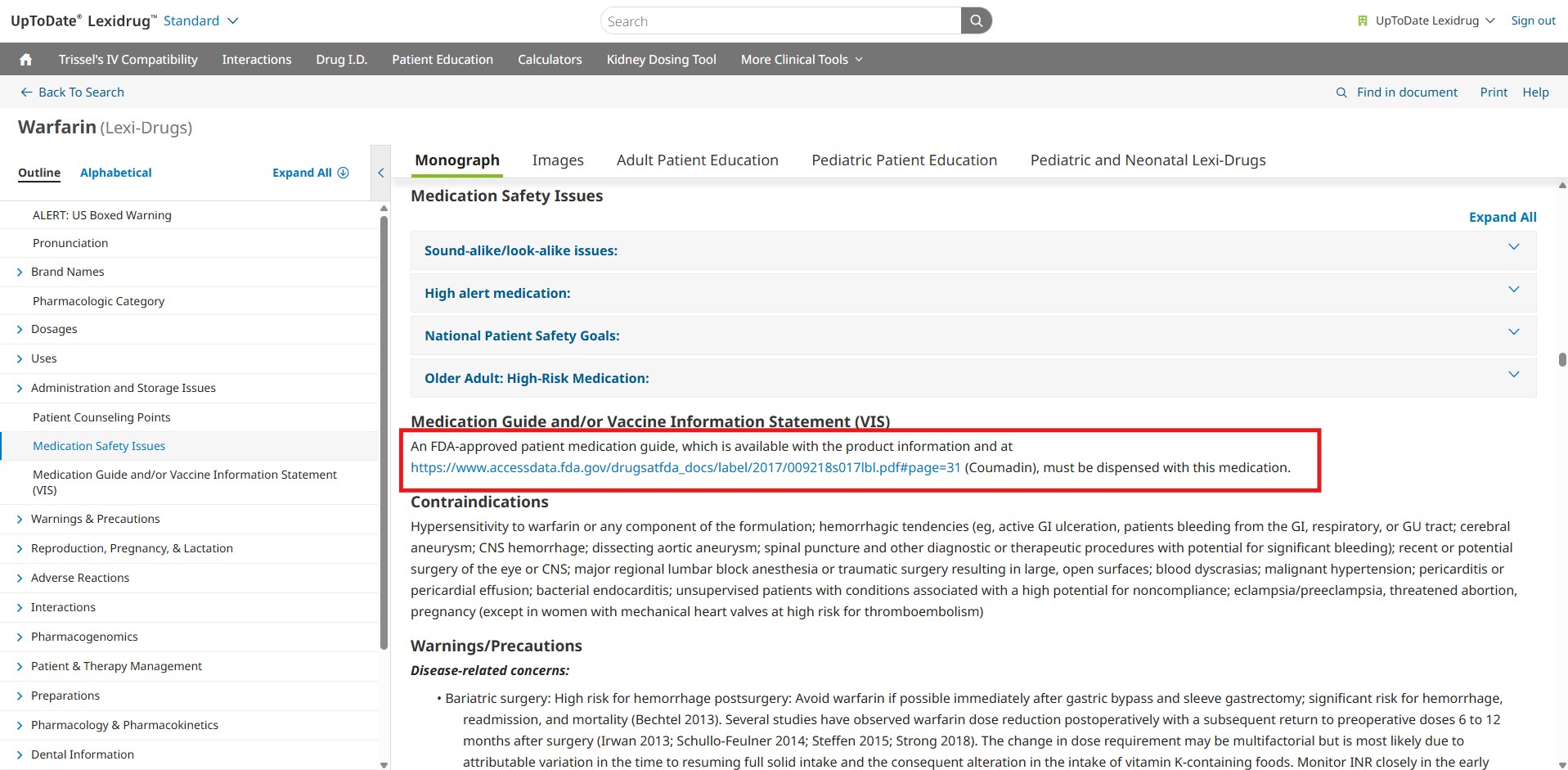Click the plus icon beside outline Expand All

tap(344, 173)
